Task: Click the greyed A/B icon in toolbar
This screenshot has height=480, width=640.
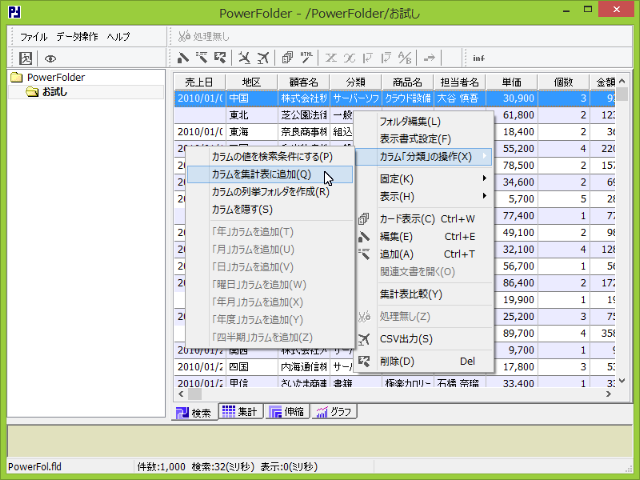Action: pyautogui.click(x=404, y=58)
